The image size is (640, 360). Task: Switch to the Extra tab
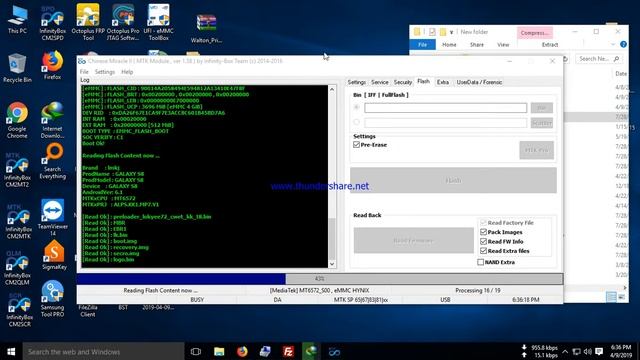click(x=443, y=82)
